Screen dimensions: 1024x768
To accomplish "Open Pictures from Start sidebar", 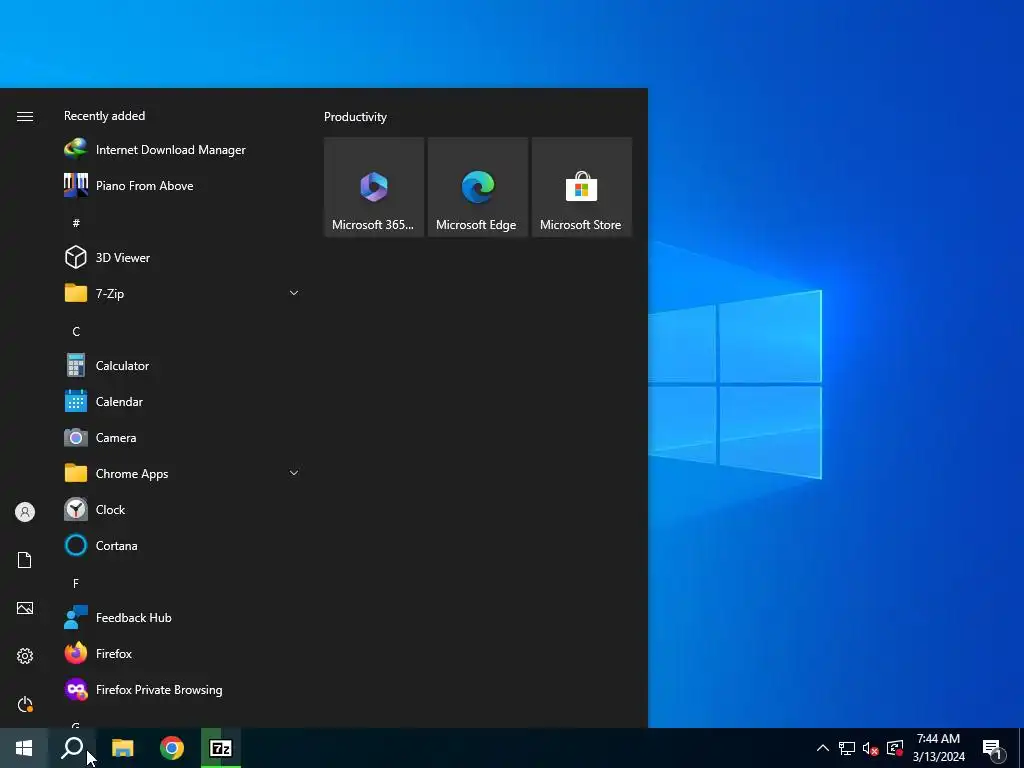I will 25,608.
